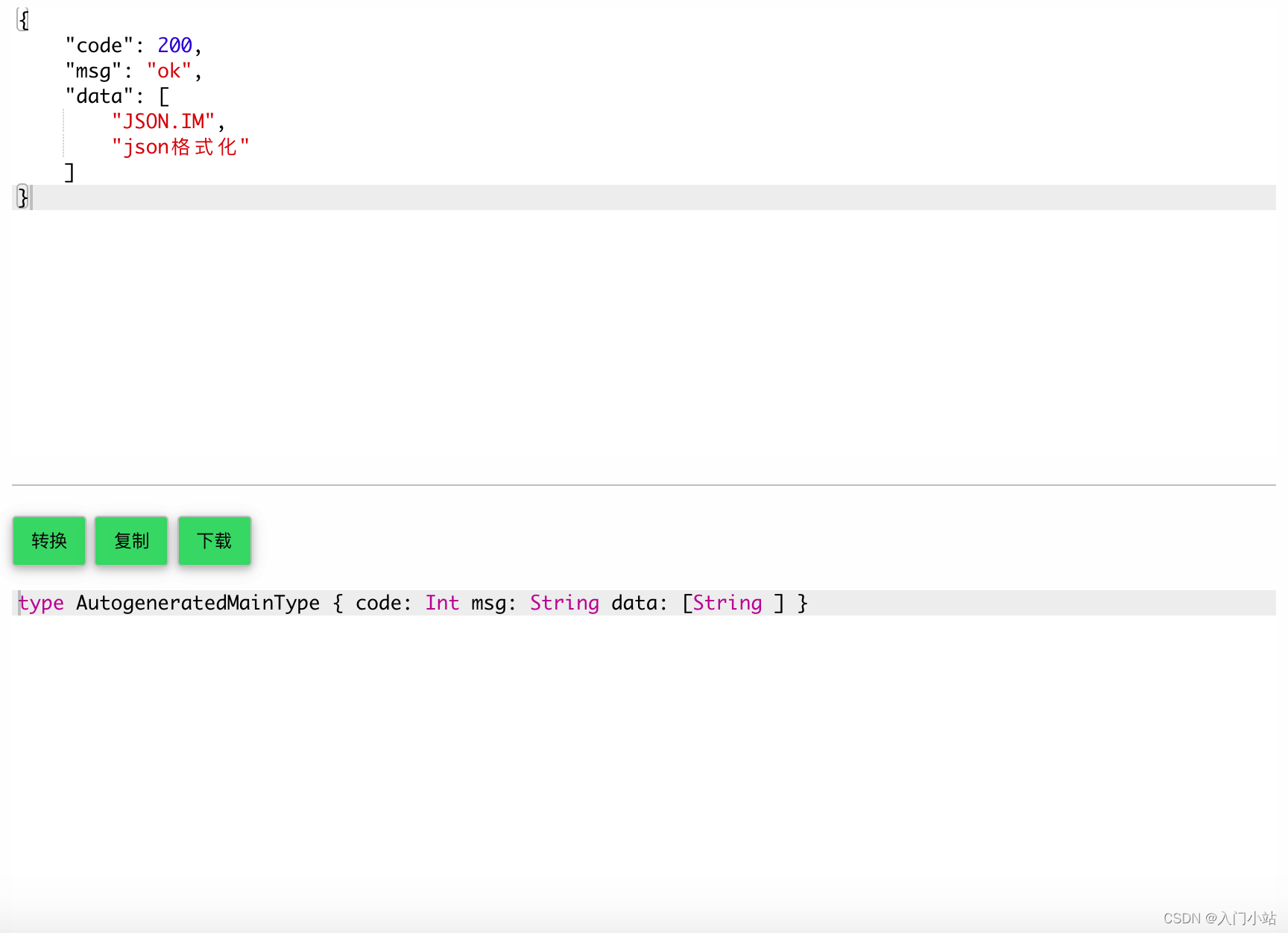
Task: Click the green 转换 convert button
Action: click(49, 540)
